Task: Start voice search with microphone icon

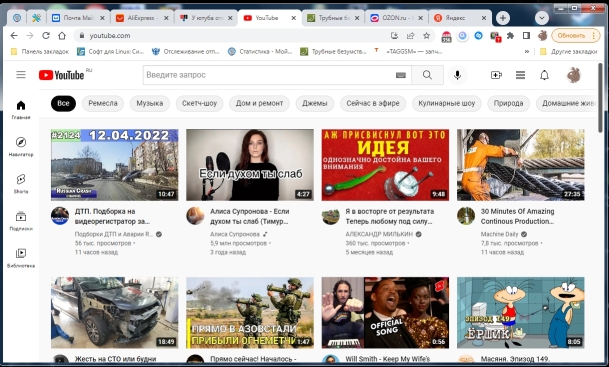Action: pos(458,75)
